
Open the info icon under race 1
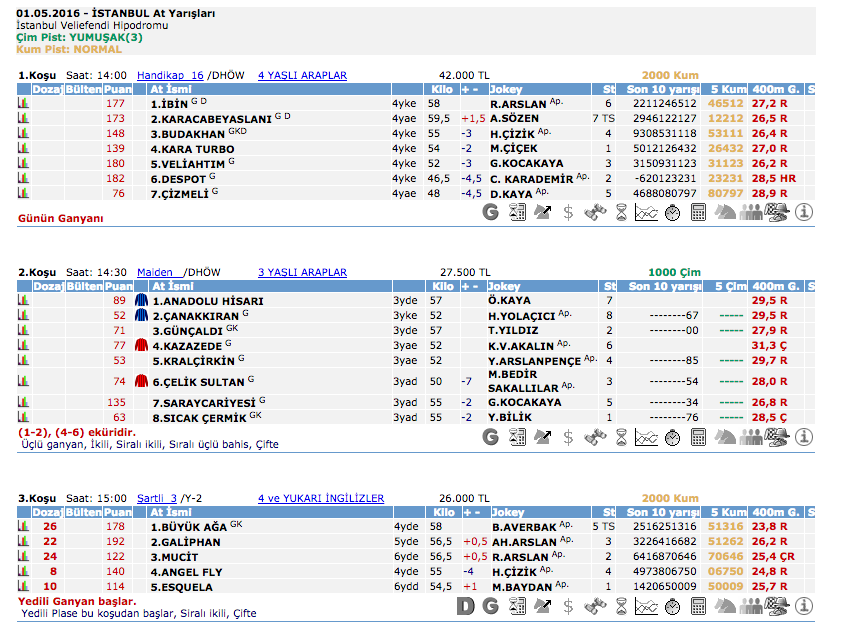803,212
